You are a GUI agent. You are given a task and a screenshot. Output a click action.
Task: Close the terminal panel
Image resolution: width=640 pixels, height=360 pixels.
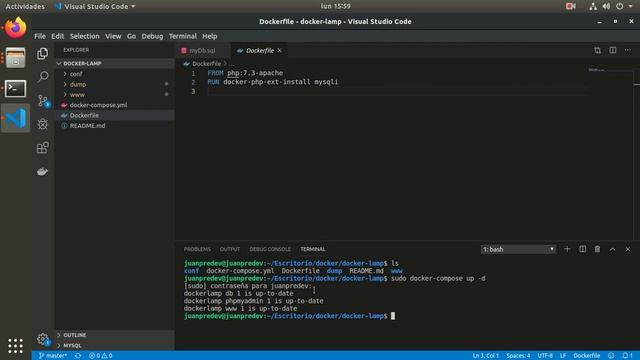(x=628, y=249)
